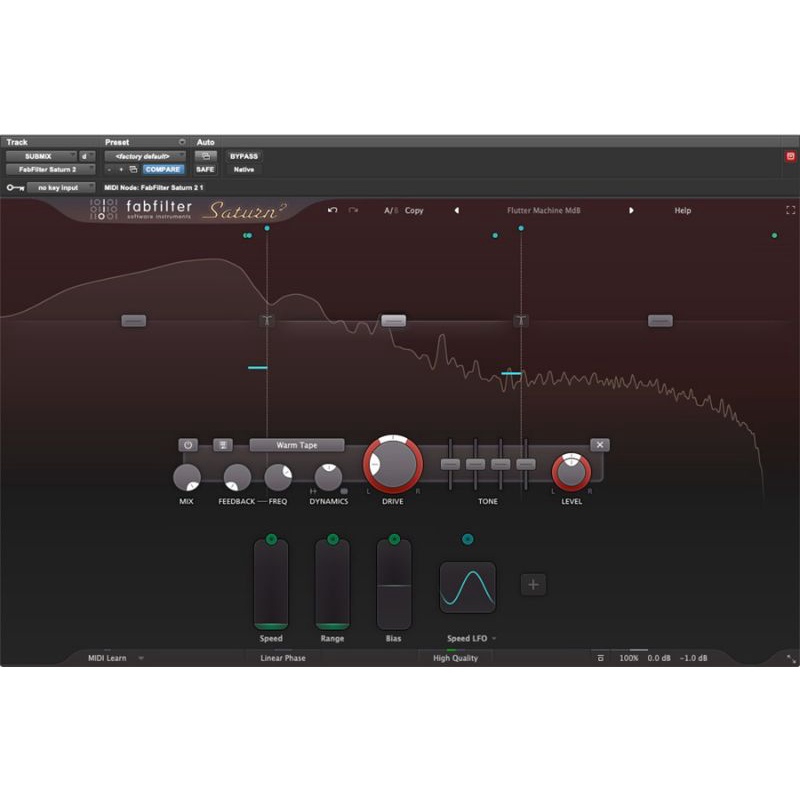The image size is (800, 800).
Task: Open the Help menu
Action: point(682,211)
